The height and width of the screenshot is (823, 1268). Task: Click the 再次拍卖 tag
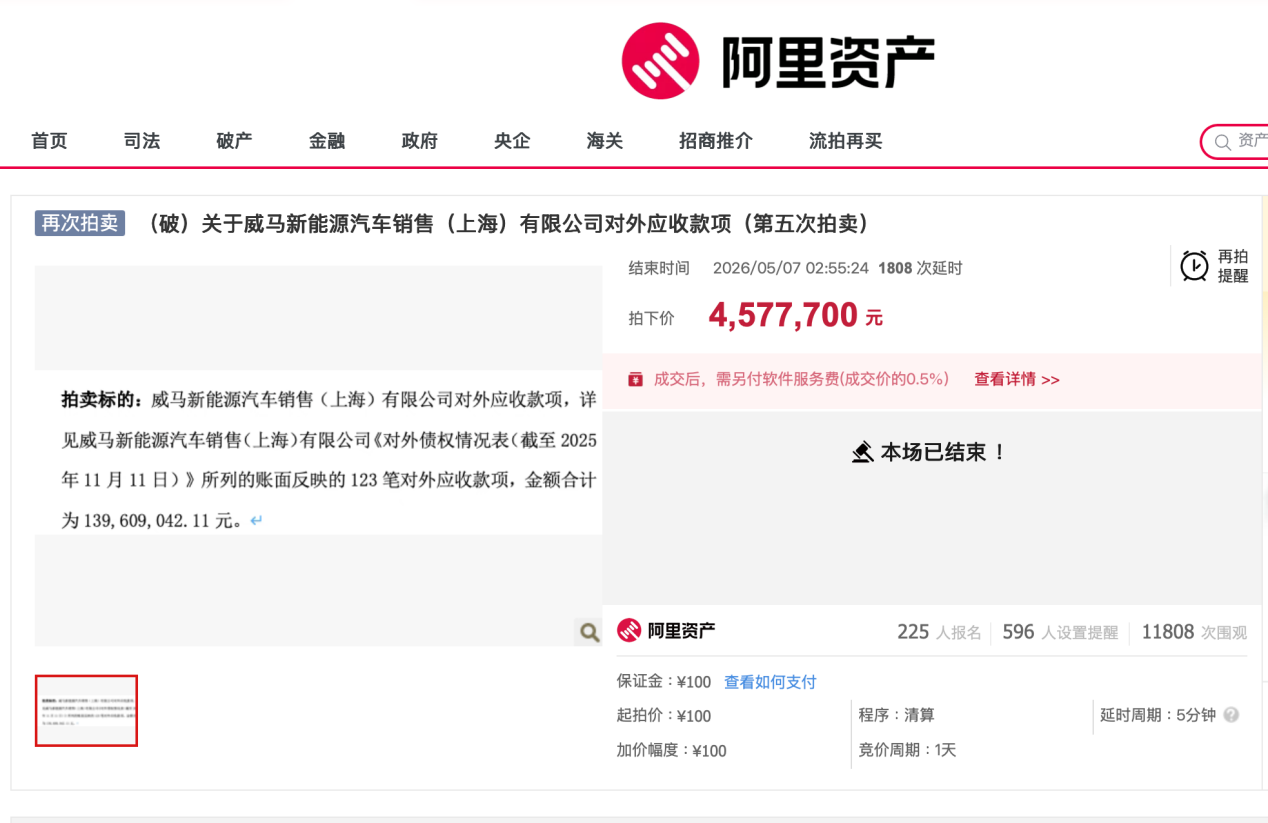[80, 223]
